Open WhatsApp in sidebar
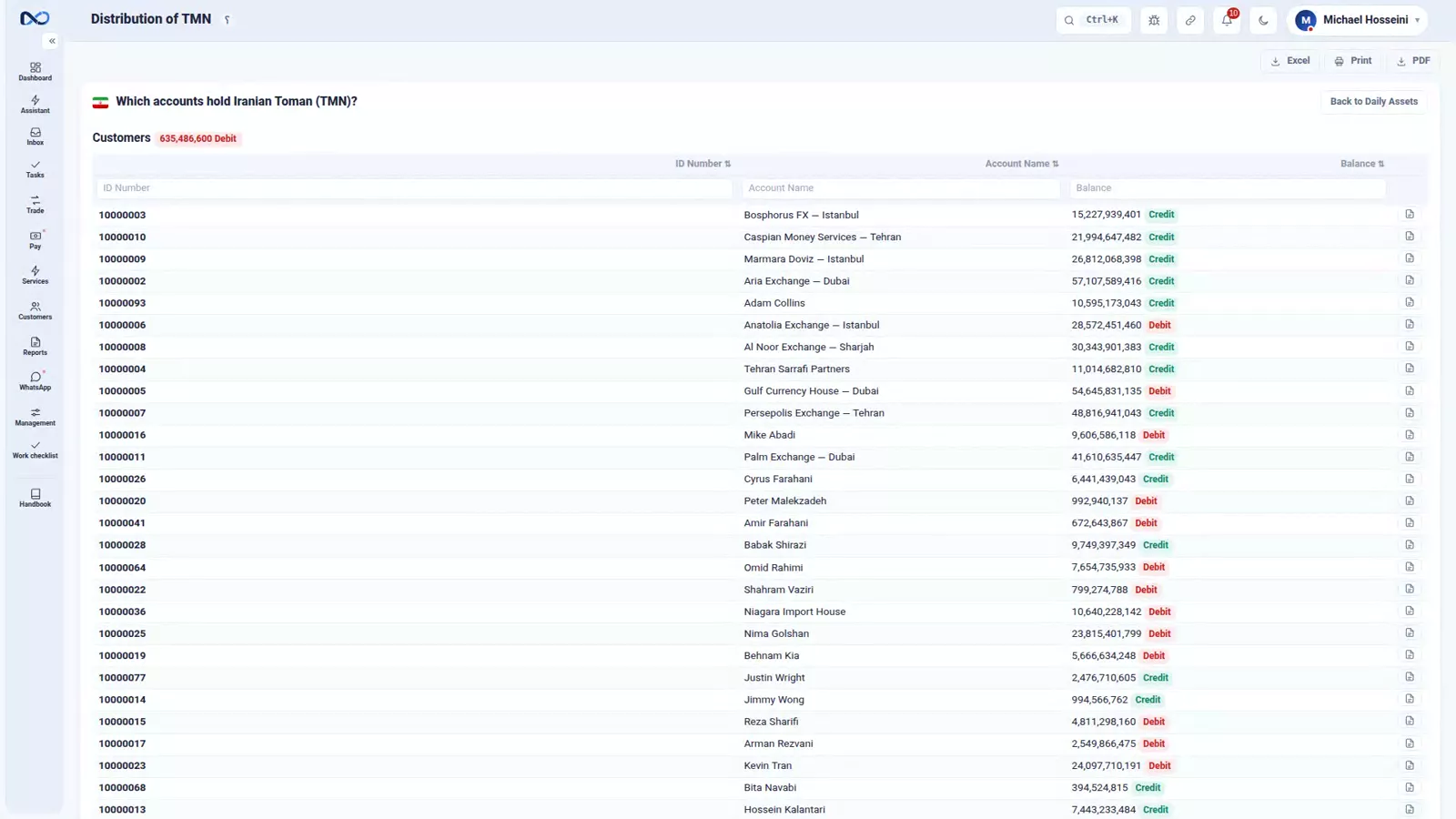 pos(35,380)
